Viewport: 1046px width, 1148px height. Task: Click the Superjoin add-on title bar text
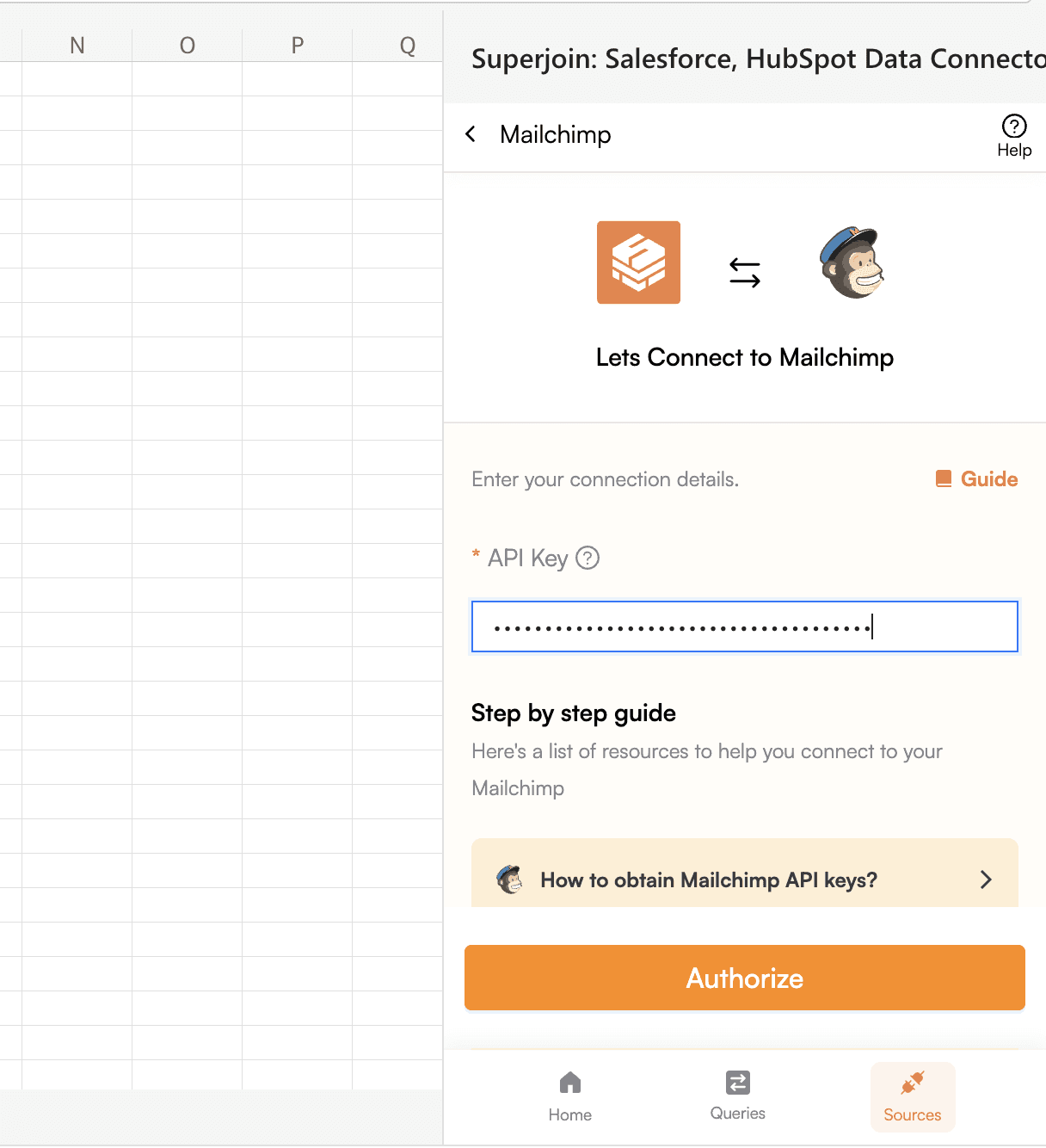pyautogui.click(x=759, y=59)
